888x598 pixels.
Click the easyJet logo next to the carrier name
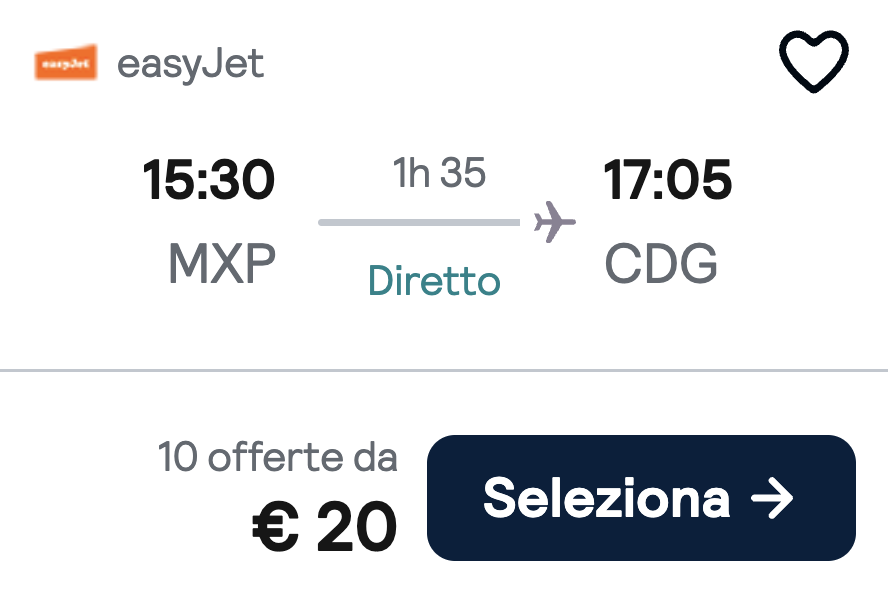[65, 63]
